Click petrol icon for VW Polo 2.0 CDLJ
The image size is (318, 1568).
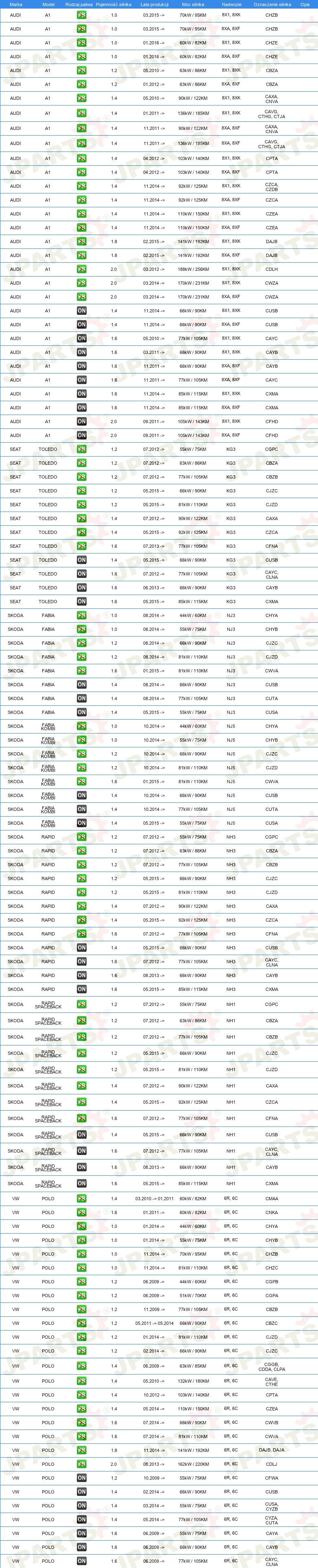81,1464
